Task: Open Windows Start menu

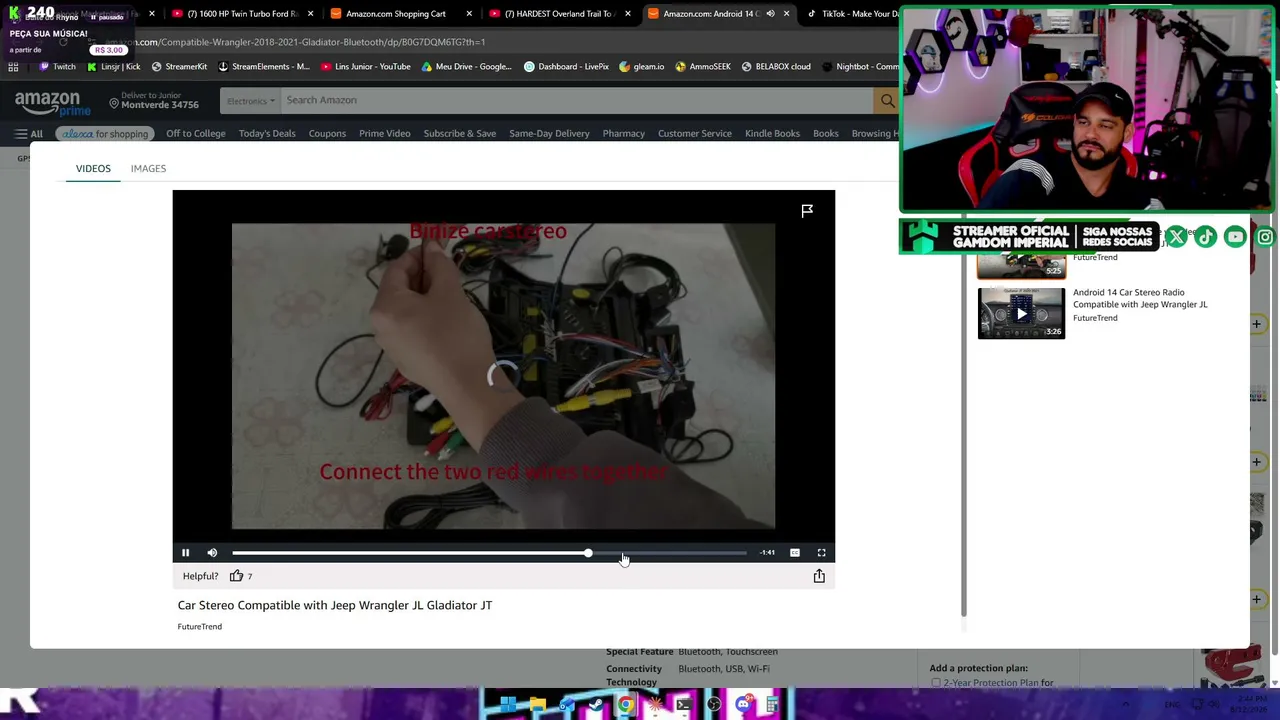Action: 508,705
